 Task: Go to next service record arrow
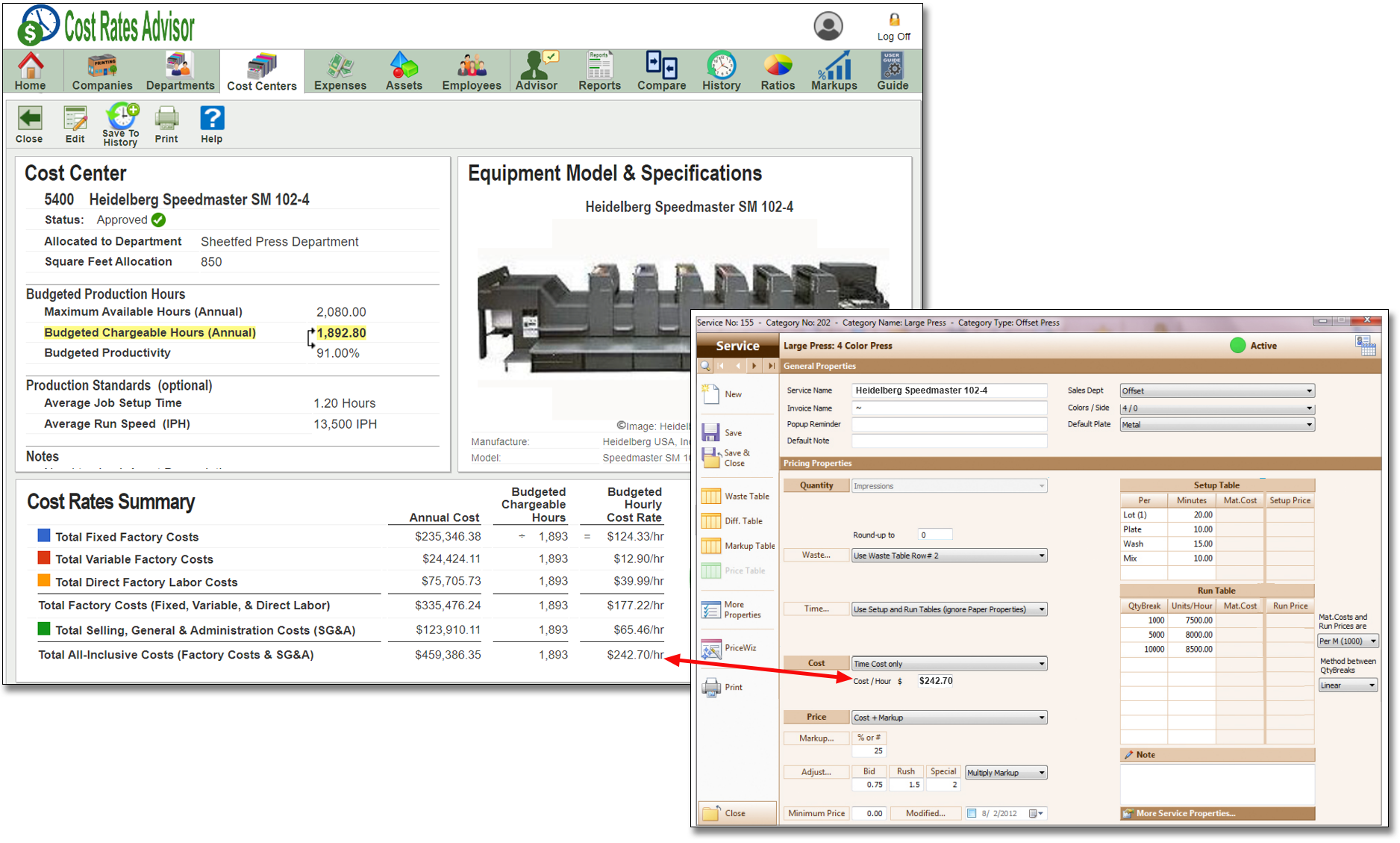[754, 366]
